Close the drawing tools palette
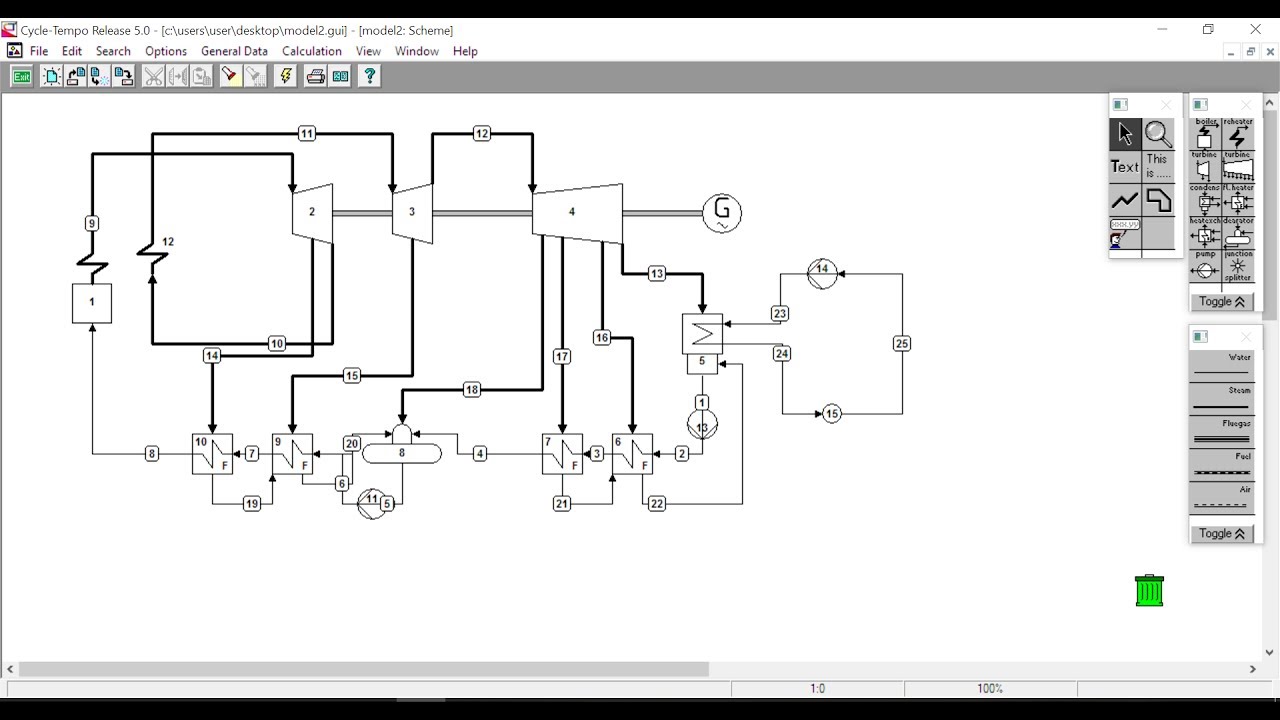The image size is (1280, 720). tap(1166, 105)
